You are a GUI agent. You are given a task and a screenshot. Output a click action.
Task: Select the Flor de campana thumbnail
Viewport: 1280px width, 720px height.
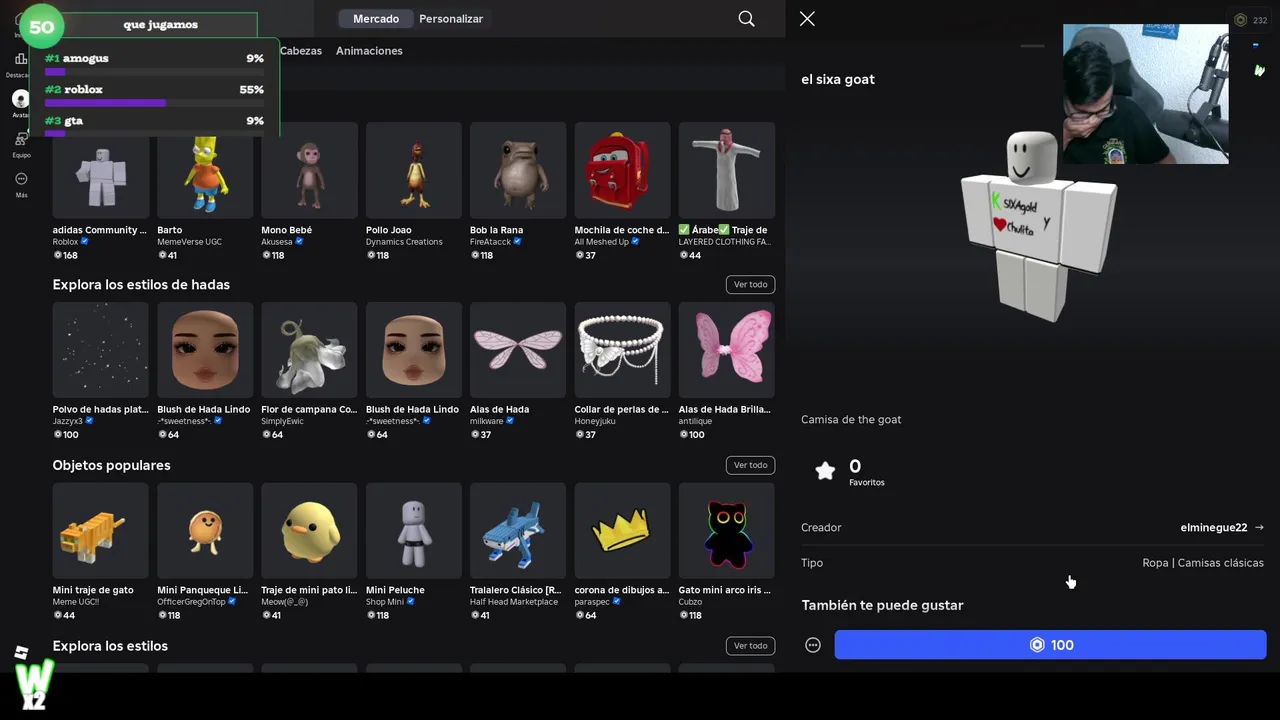click(309, 350)
